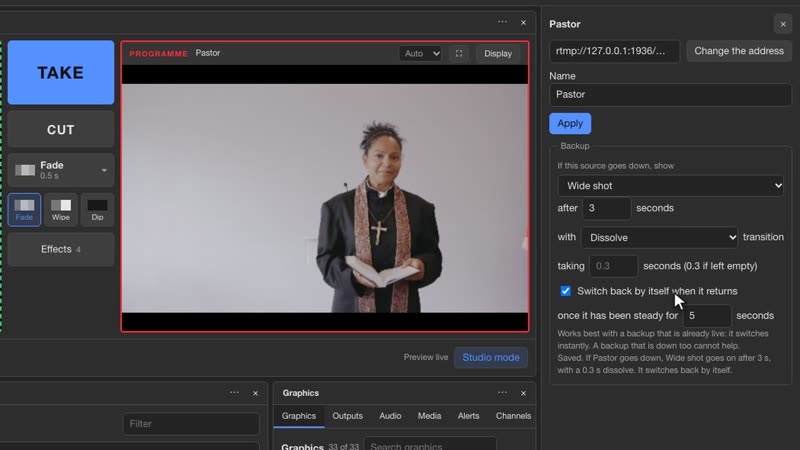The width and height of the screenshot is (800, 450).
Task: Click the TAKE button
Action: click(x=61, y=72)
